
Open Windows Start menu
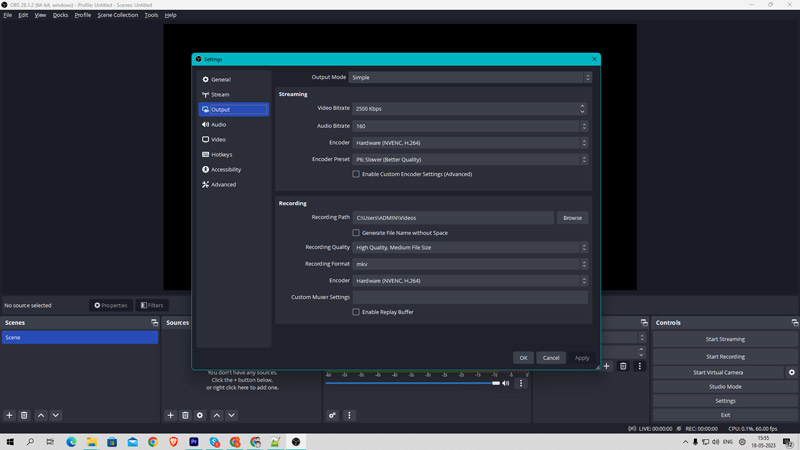click(10, 442)
